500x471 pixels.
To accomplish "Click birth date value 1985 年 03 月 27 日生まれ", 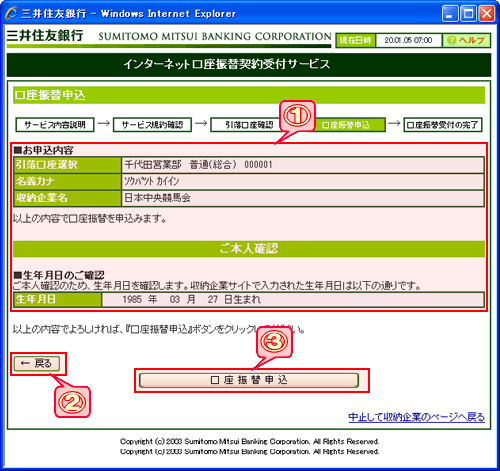I will pyautogui.click(x=192, y=299).
